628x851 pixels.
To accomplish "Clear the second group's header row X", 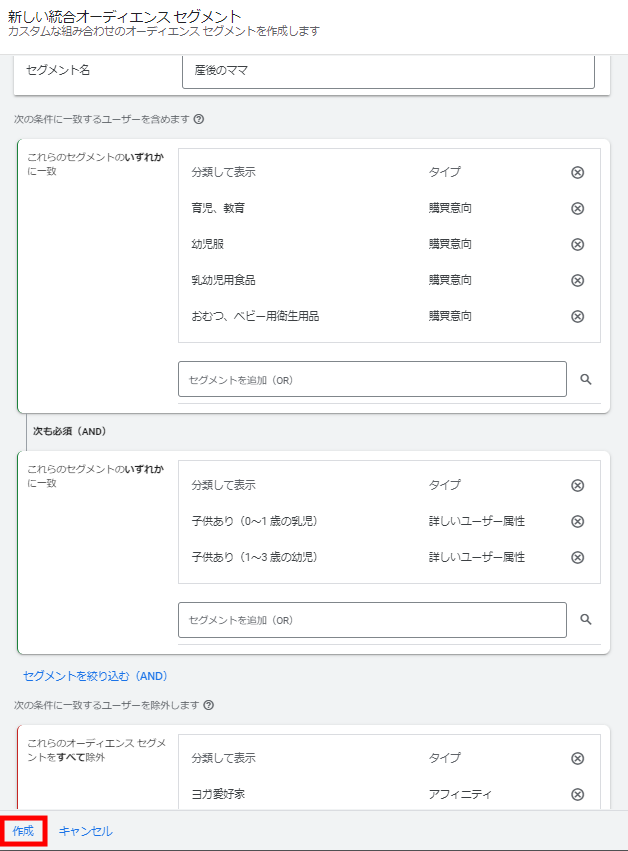I will point(577,485).
